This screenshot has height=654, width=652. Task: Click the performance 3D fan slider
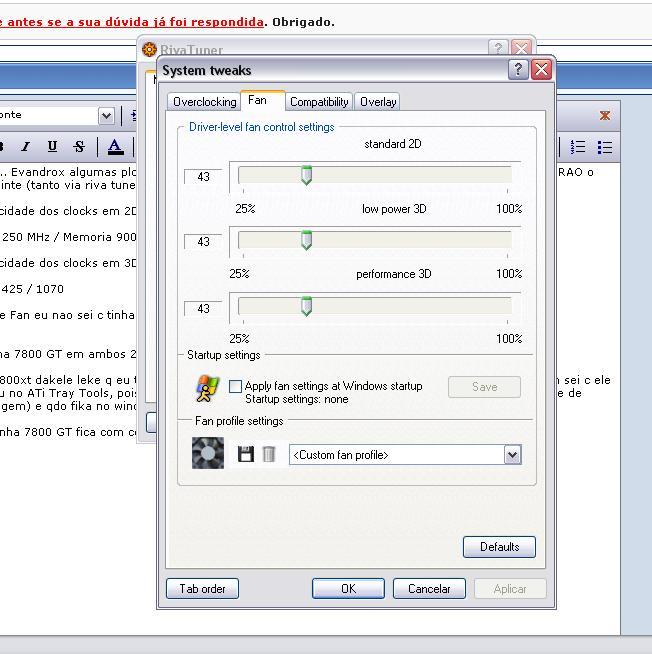click(307, 307)
